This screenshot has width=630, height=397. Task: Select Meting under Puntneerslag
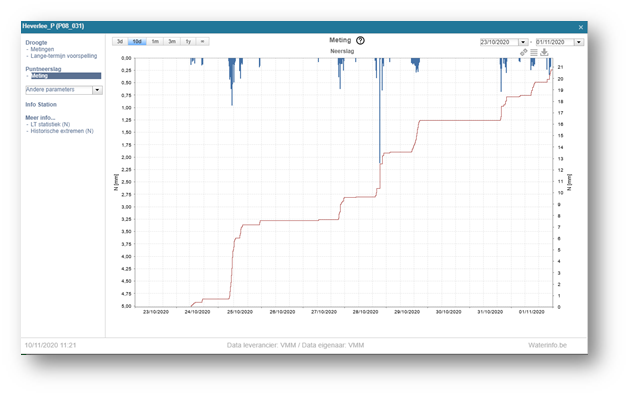point(66,76)
